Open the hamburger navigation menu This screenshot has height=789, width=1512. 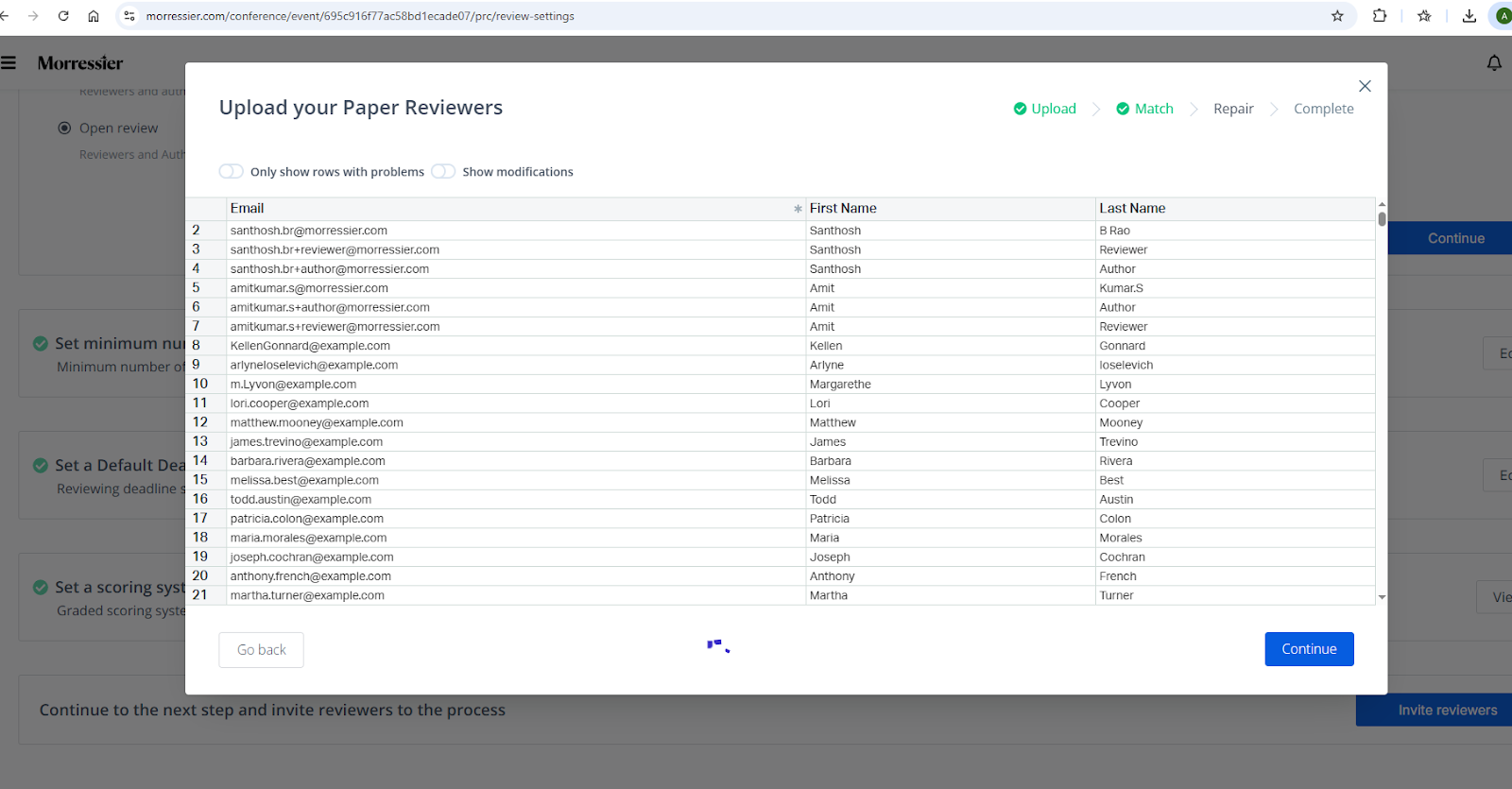9,63
